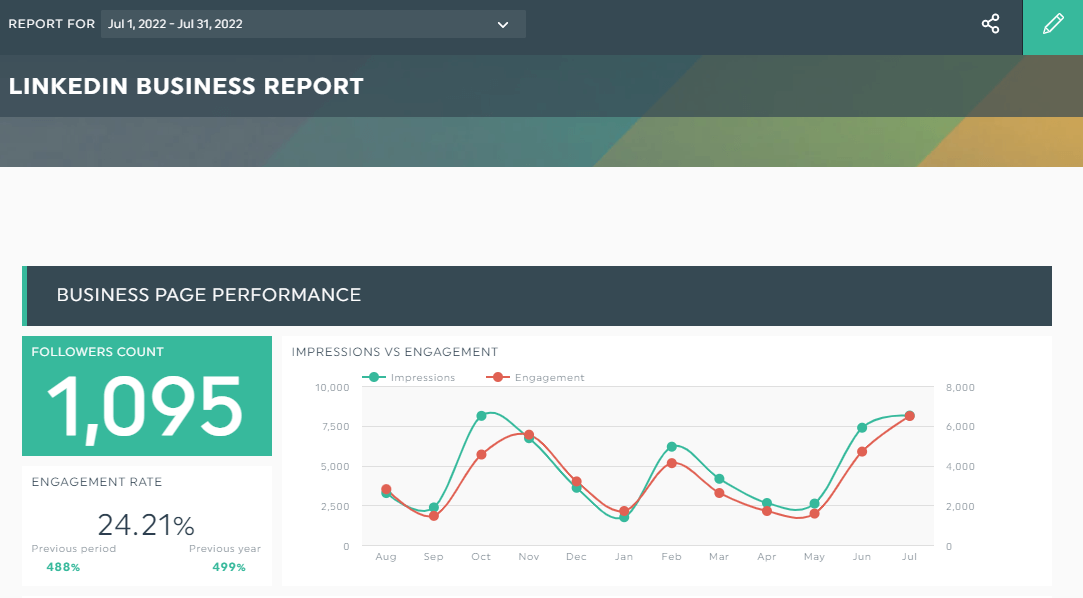The height and width of the screenshot is (598, 1083).
Task: Click the Jun impressions data point
Action: click(x=862, y=427)
